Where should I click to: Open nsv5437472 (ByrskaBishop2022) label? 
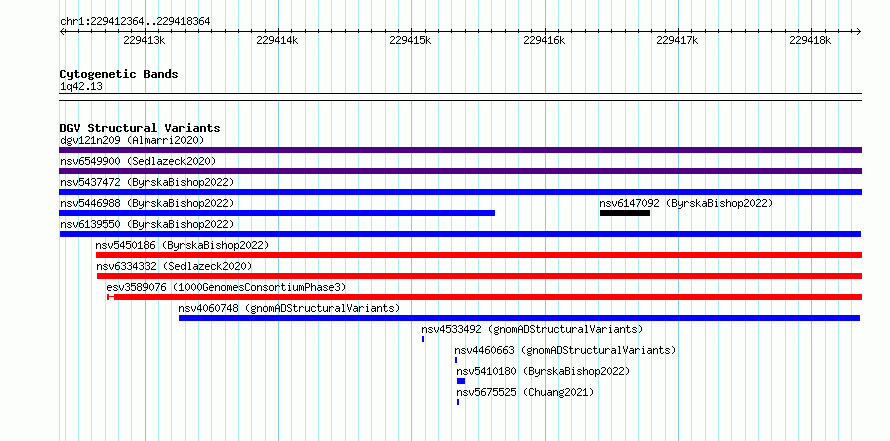(147, 182)
